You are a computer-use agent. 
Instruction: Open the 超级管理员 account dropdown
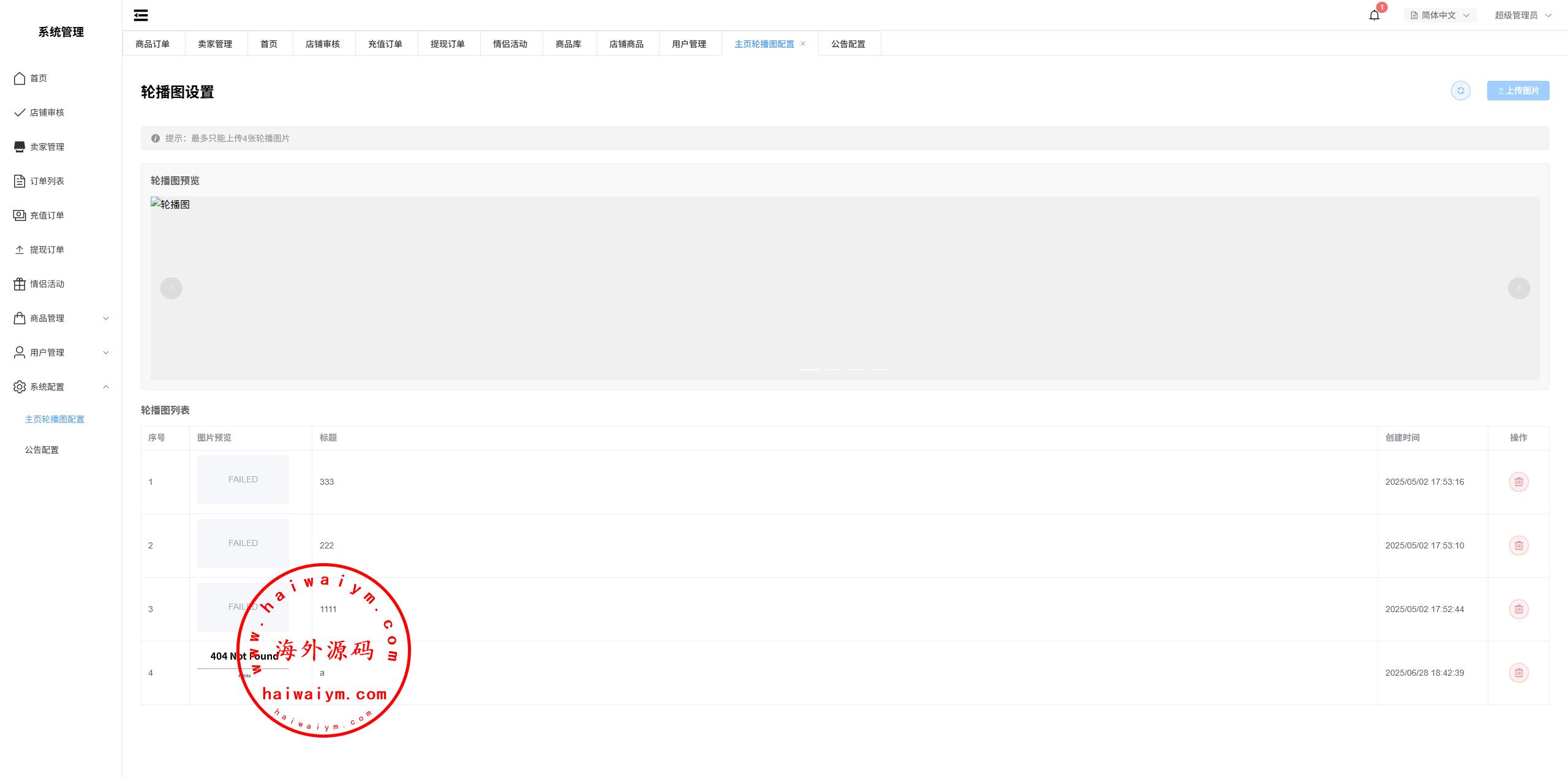(1522, 15)
